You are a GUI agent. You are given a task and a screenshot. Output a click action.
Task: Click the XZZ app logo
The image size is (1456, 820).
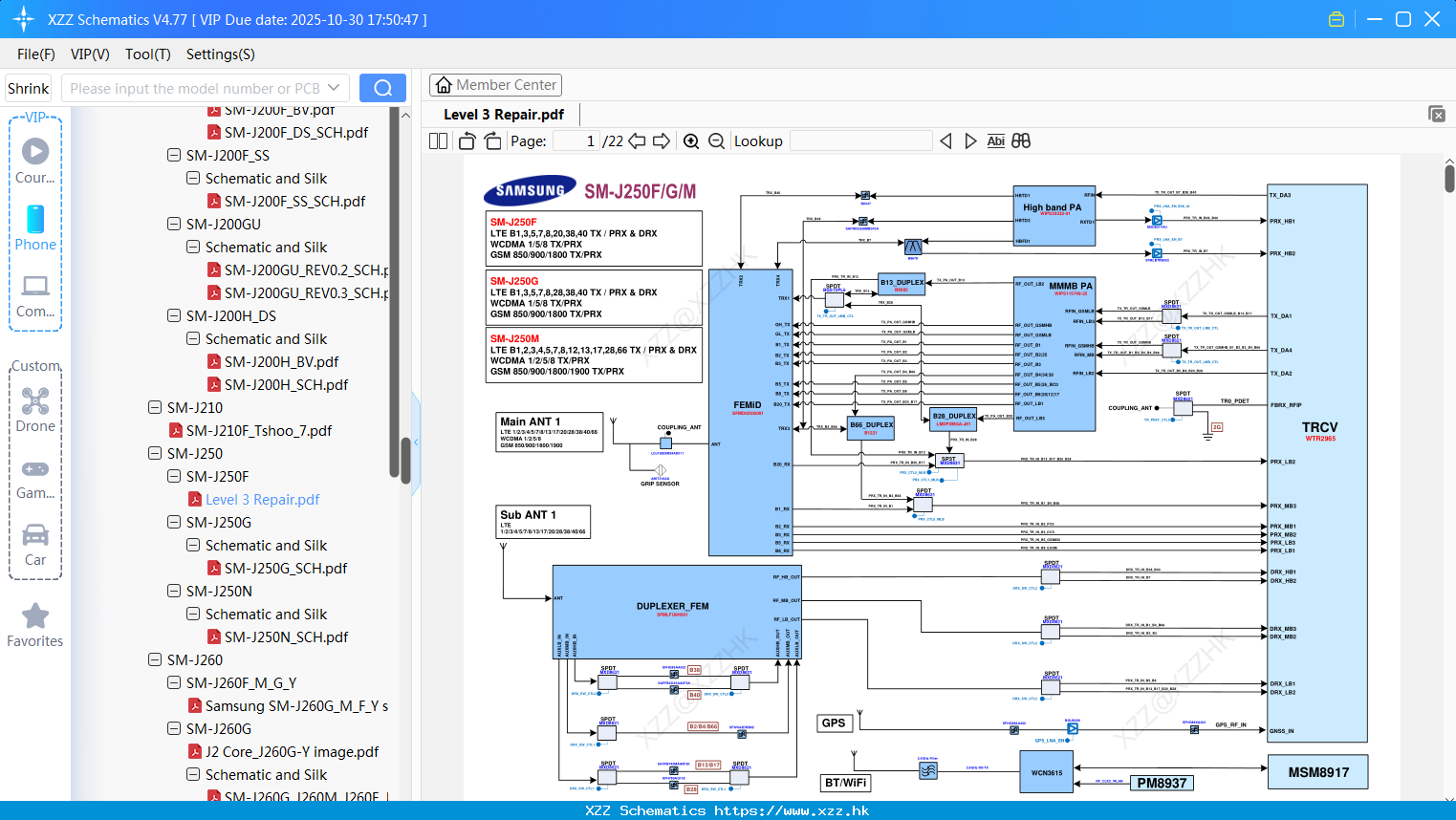coord(23,19)
